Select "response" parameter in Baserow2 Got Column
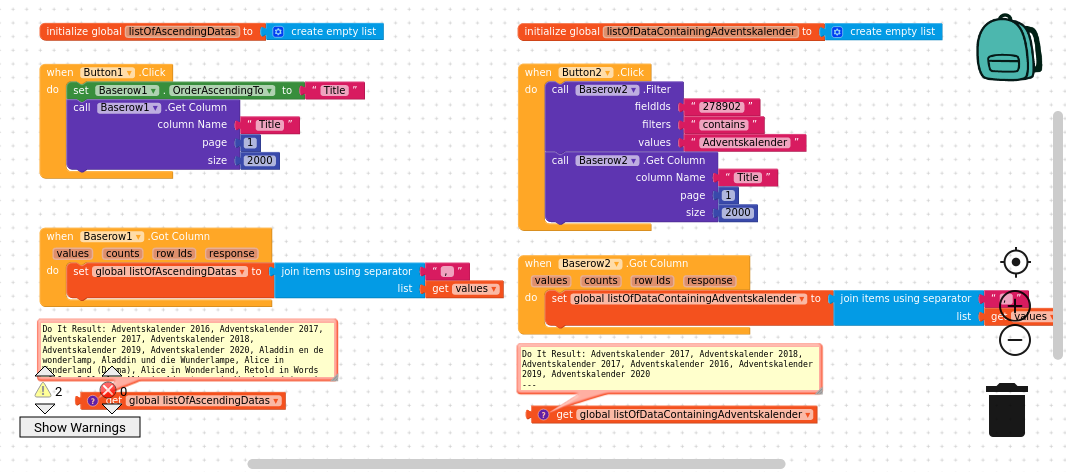The height and width of the screenshot is (472, 1066). pyautogui.click(x=710, y=281)
